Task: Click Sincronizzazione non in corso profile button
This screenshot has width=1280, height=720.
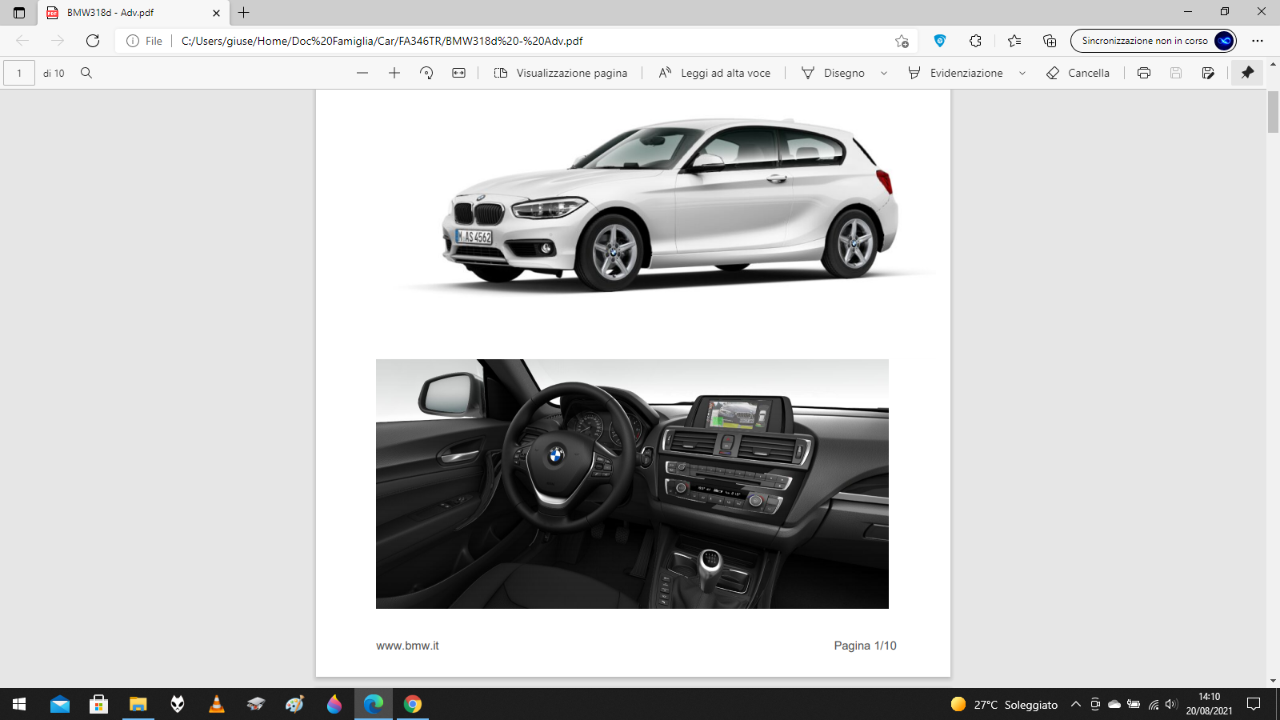Action: pos(1153,41)
